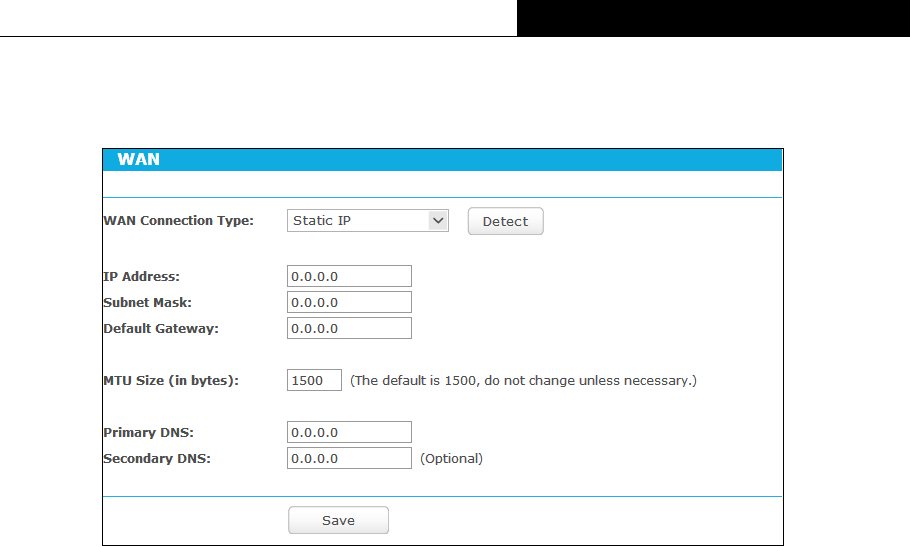Image resolution: width=910 pixels, height=546 pixels.
Task: Click the Secondary DNS input field
Action: pyautogui.click(x=349, y=458)
